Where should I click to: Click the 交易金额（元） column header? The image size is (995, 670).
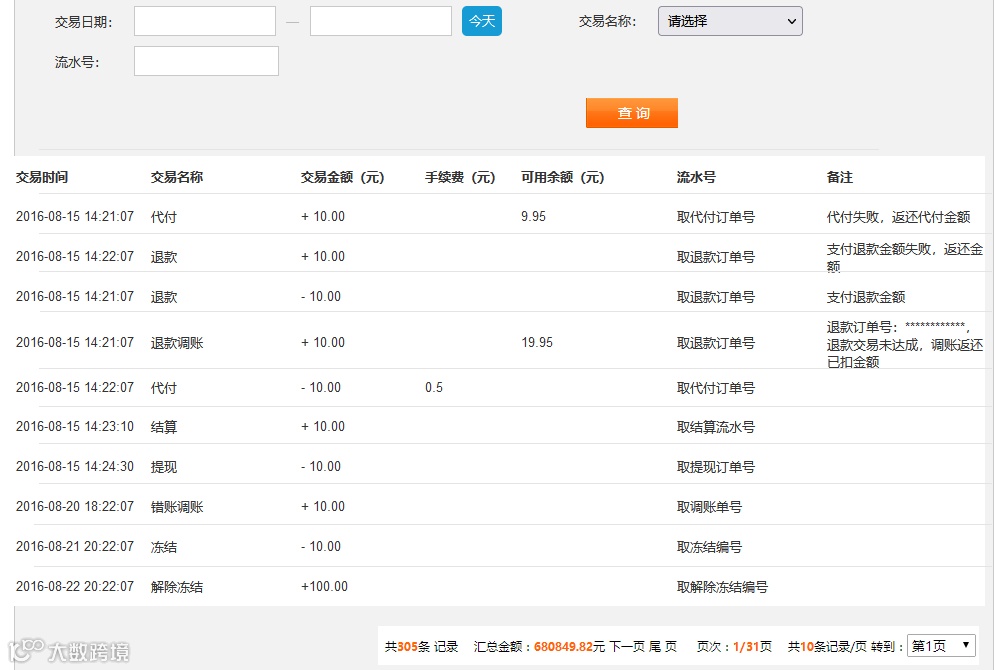pyautogui.click(x=342, y=177)
